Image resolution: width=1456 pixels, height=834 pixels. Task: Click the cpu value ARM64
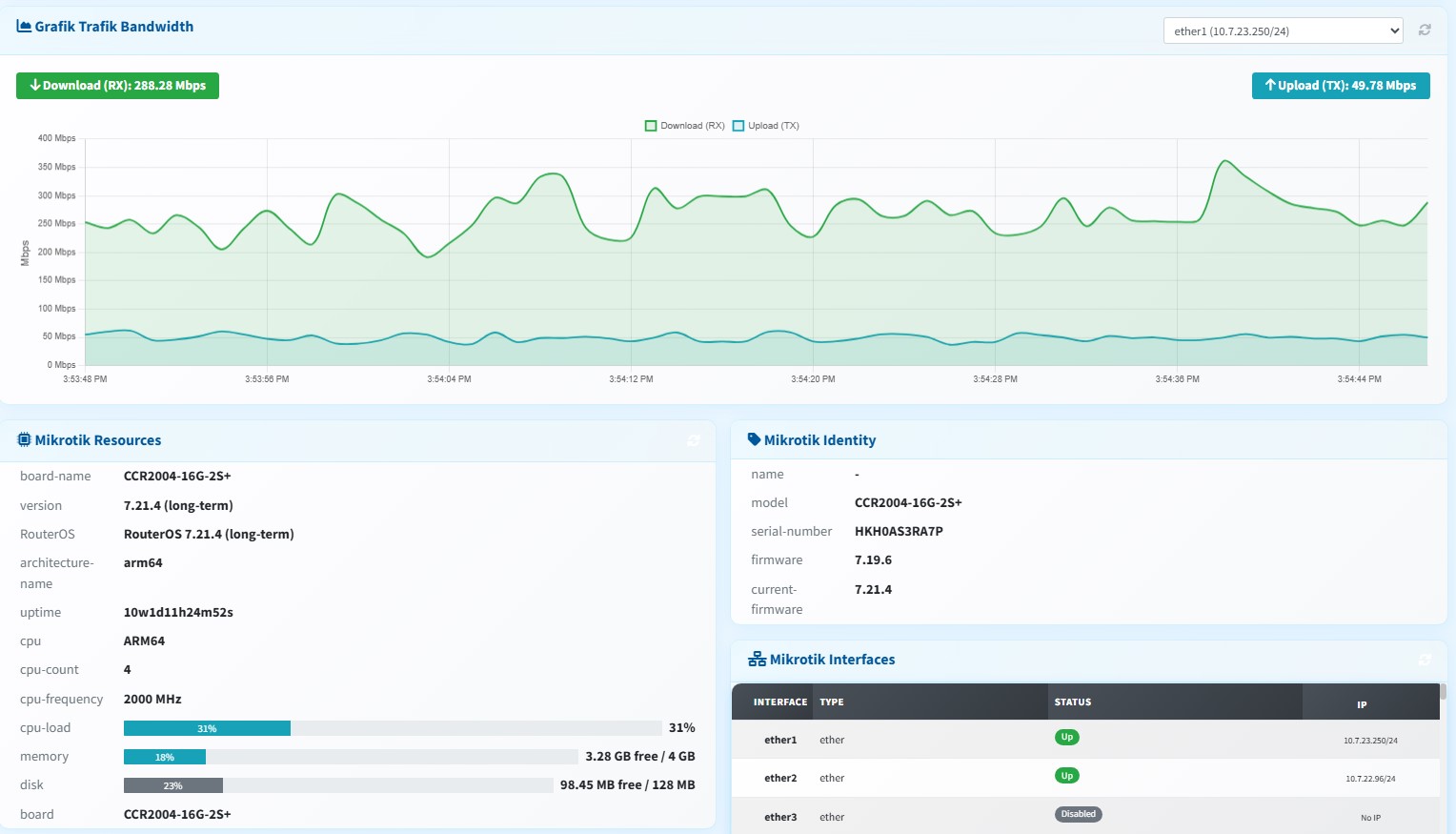144,641
